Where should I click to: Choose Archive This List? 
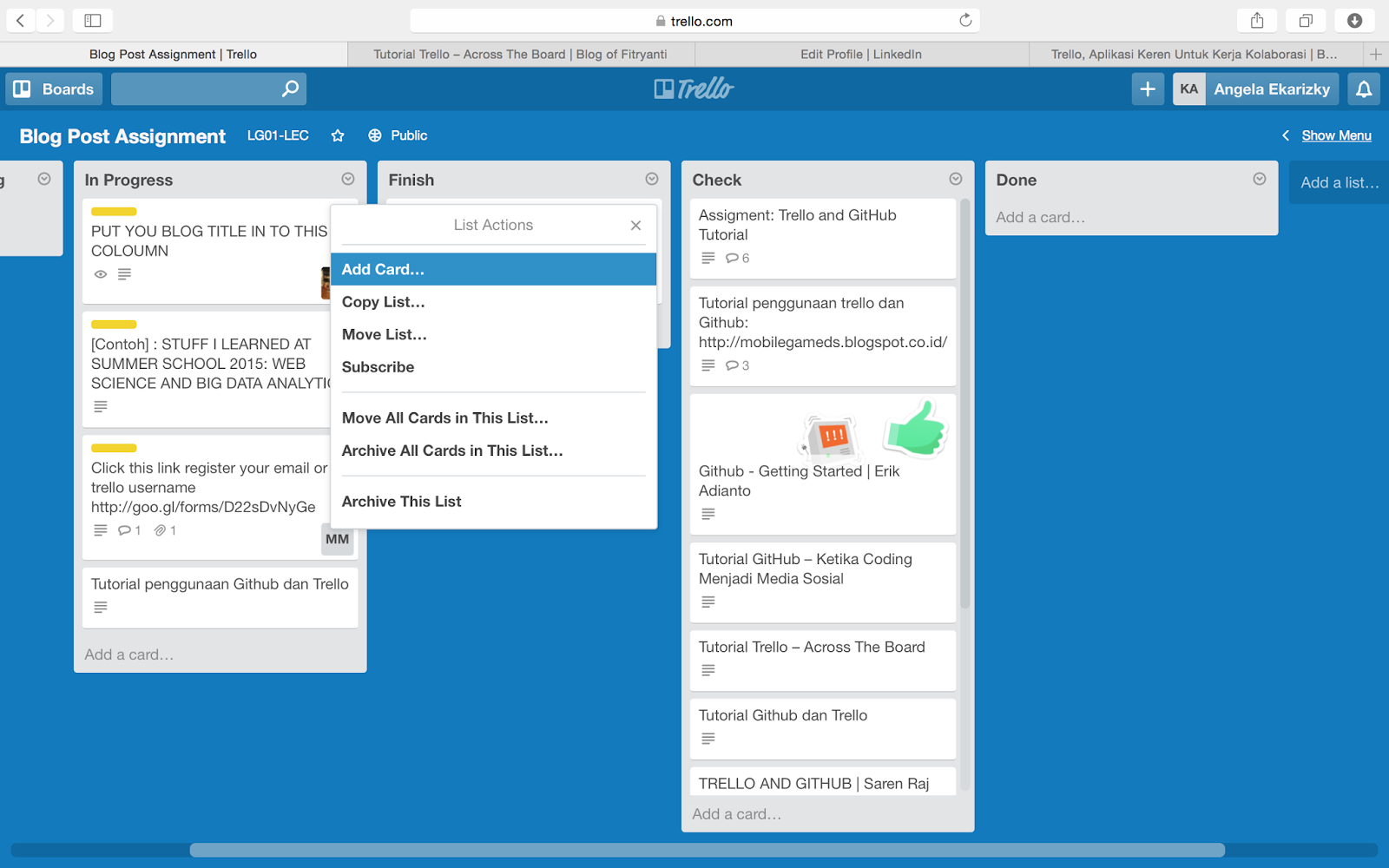tap(493, 502)
